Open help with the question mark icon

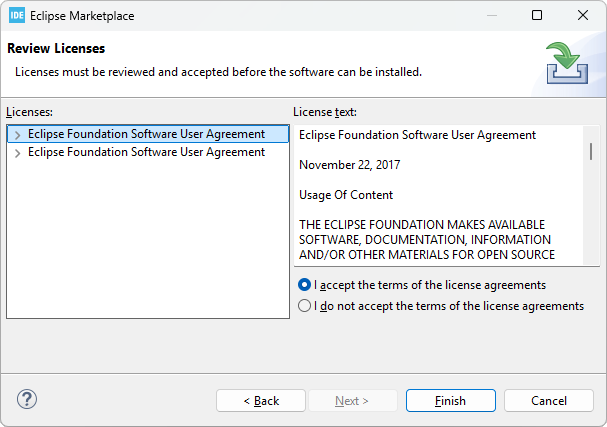coord(27,400)
